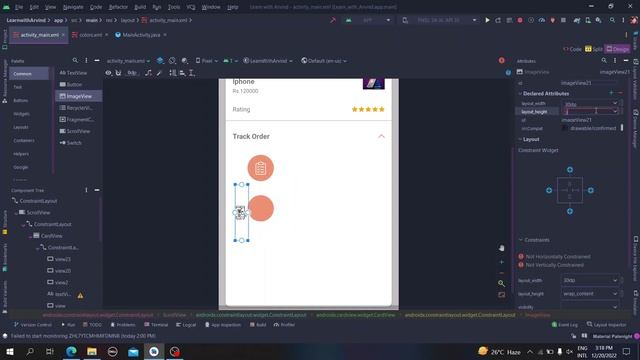
Task: Open the view options eye icon
Action: [x=108, y=73]
